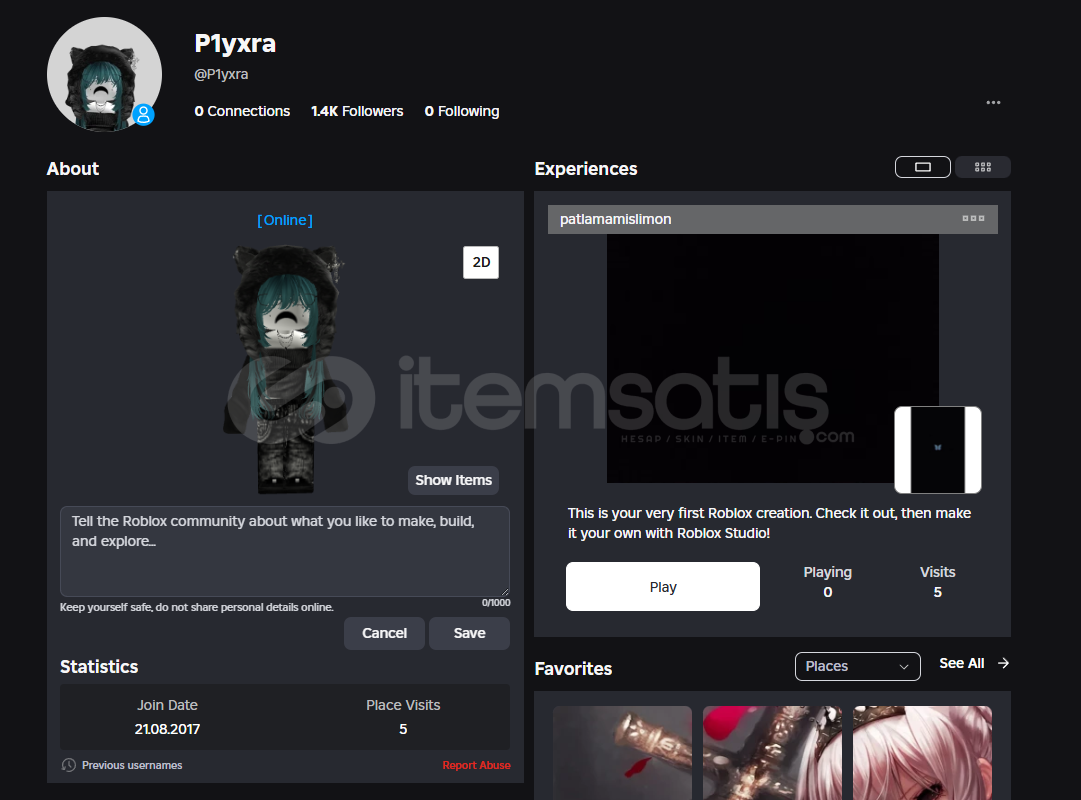Click the Report Abuse link
This screenshot has height=800, width=1081.
point(476,765)
